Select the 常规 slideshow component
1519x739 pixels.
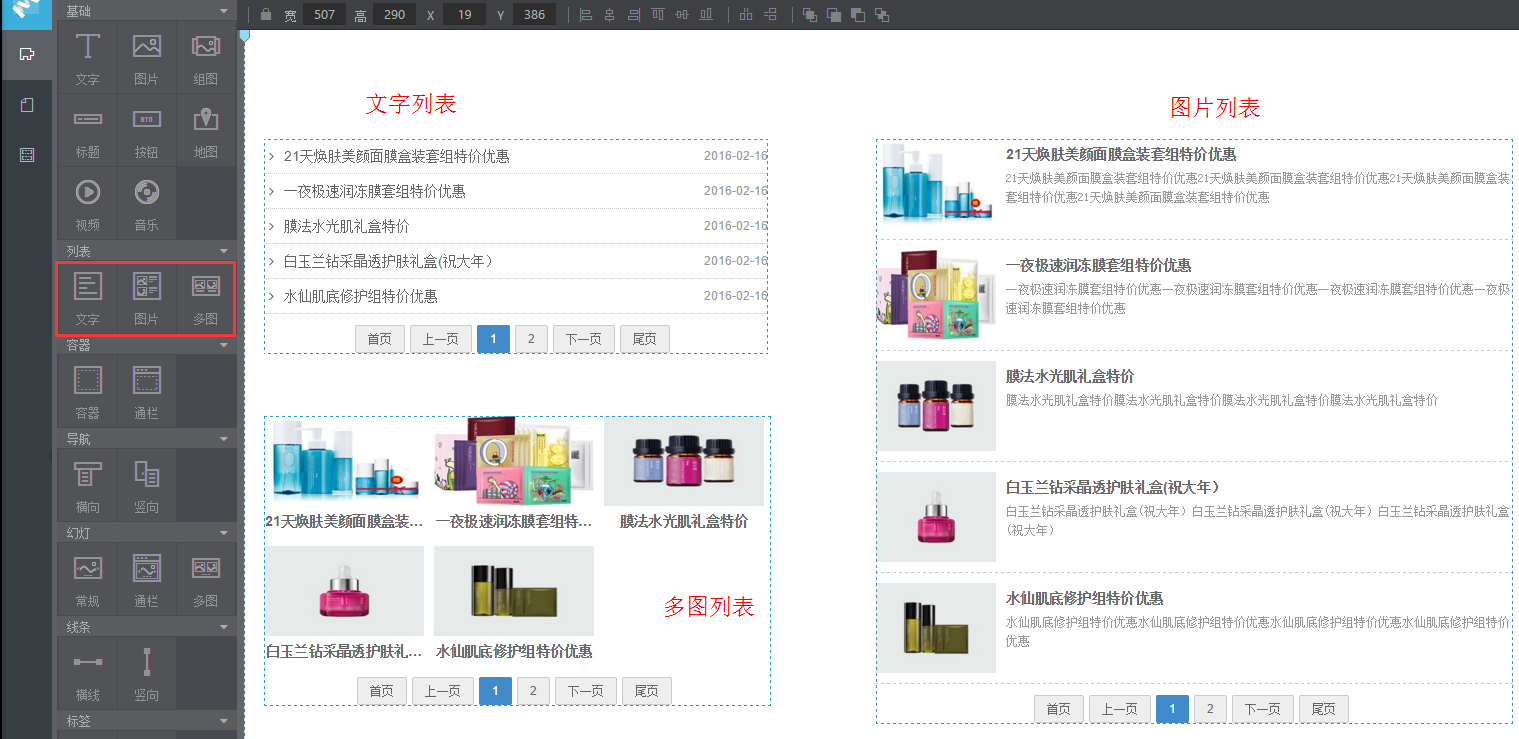(88, 579)
